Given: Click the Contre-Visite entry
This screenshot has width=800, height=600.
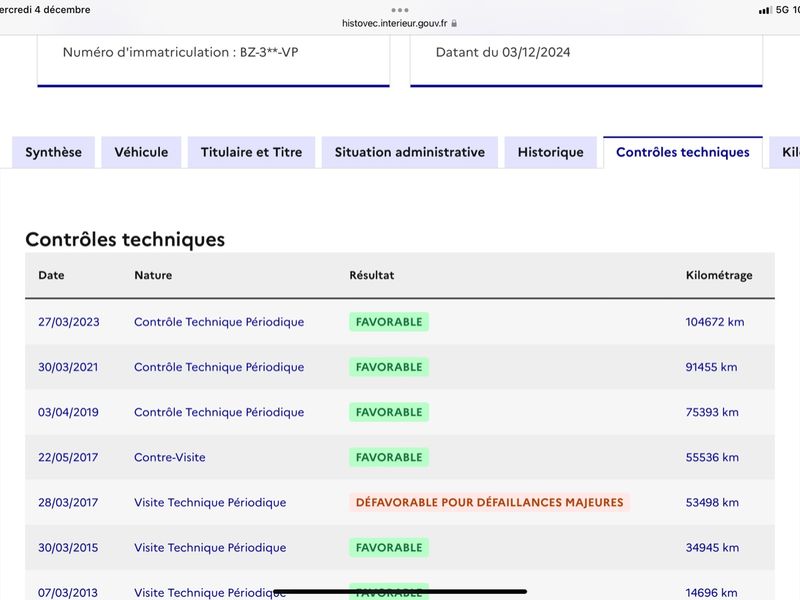Looking at the screenshot, I should pyautogui.click(x=169, y=457).
